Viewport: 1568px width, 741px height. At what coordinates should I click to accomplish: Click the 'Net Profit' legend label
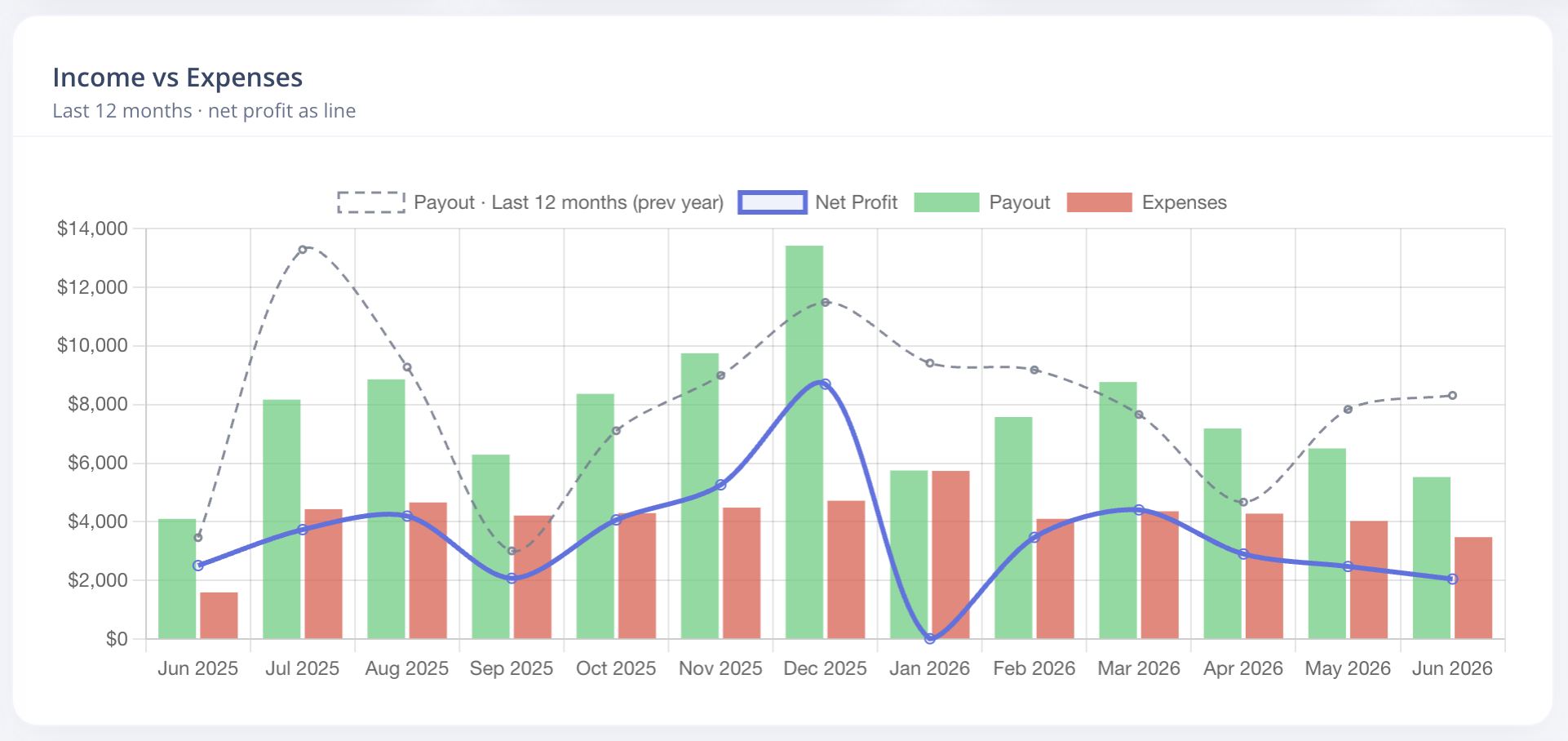pyautogui.click(x=856, y=202)
